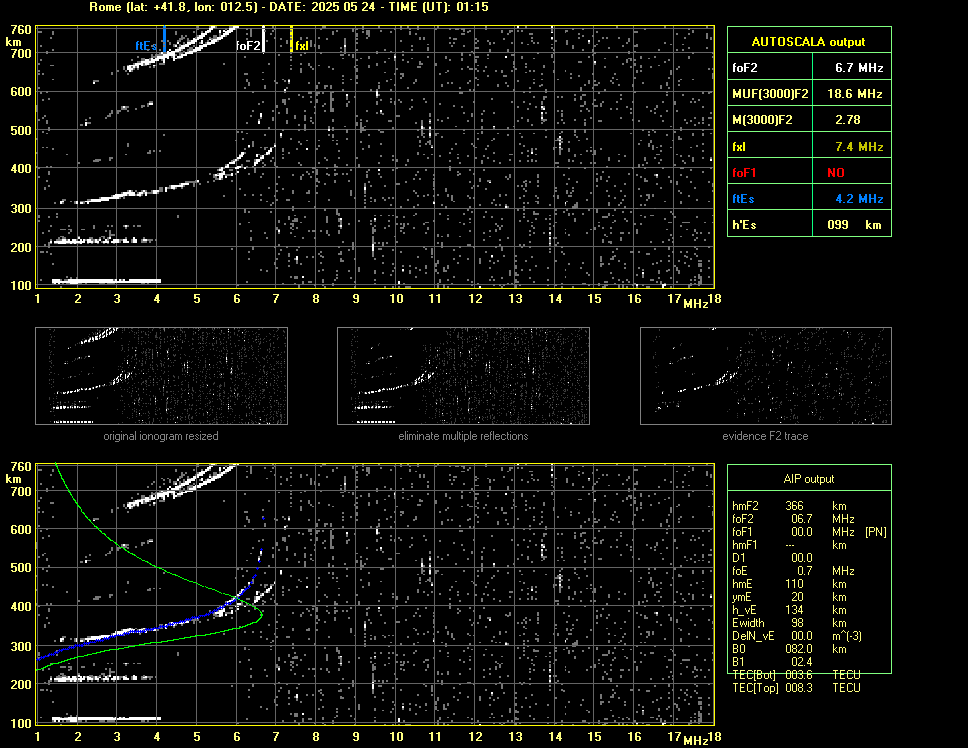Click the red foF1 value 'NO'

[x=836, y=173]
